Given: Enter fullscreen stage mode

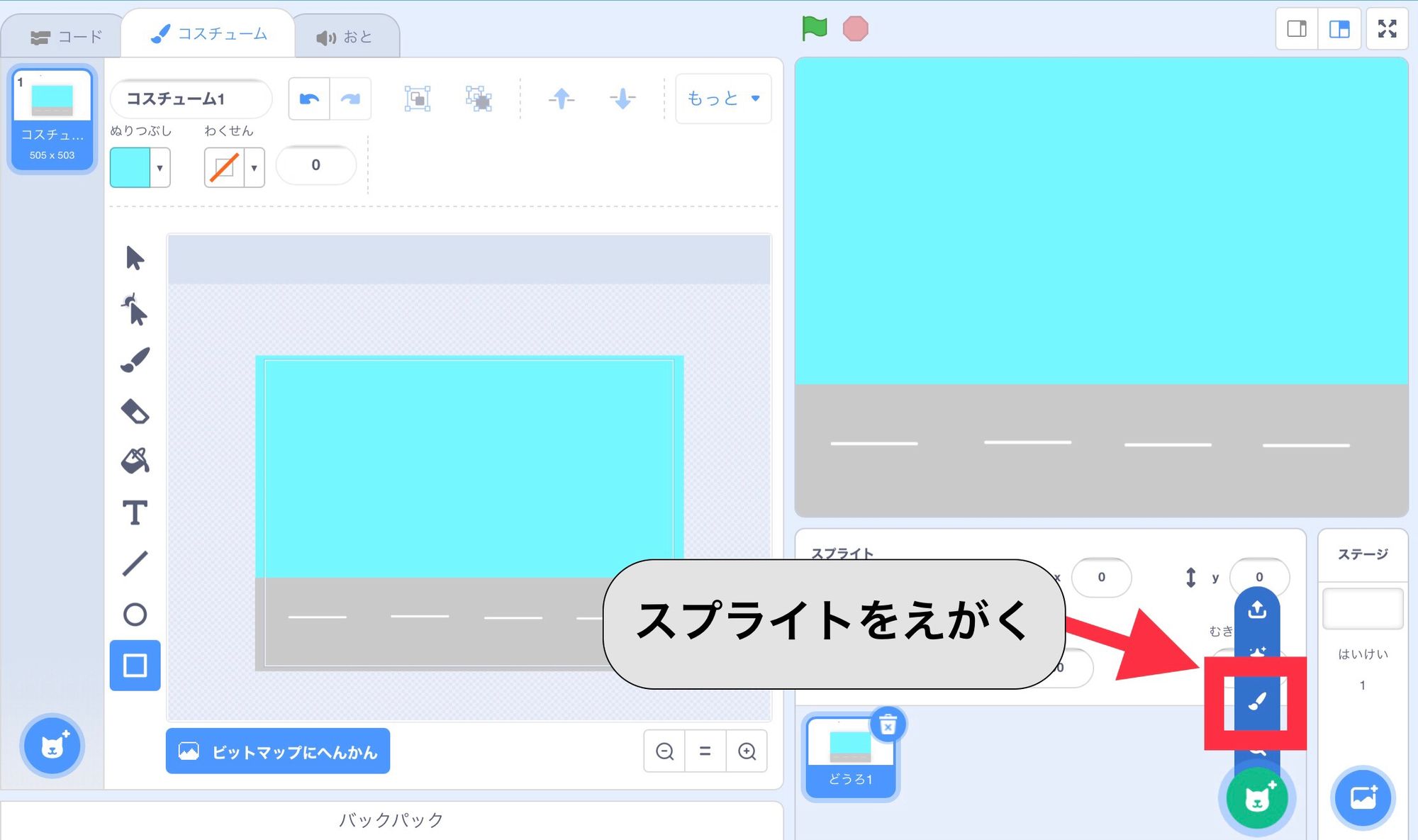Looking at the screenshot, I should coord(1386,29).
